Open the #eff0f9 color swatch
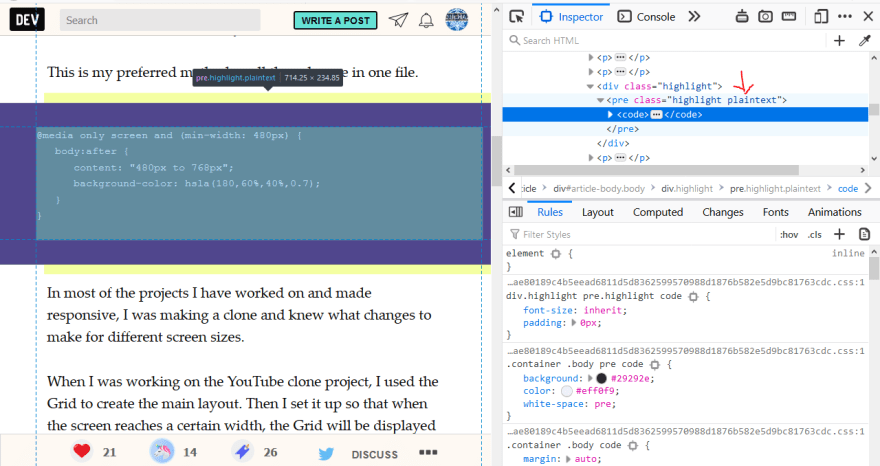Screen dimensions: 880x466 567,391
